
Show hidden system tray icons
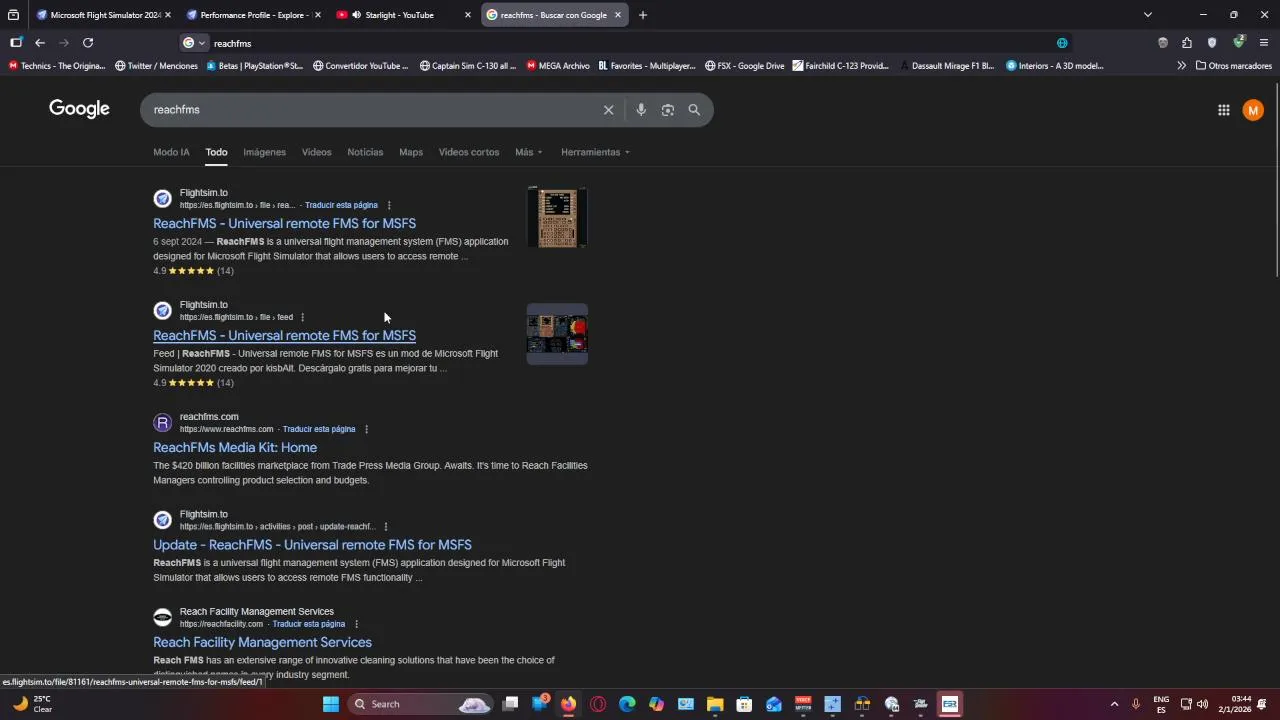pyautogui.click(x=1114, y=704)
